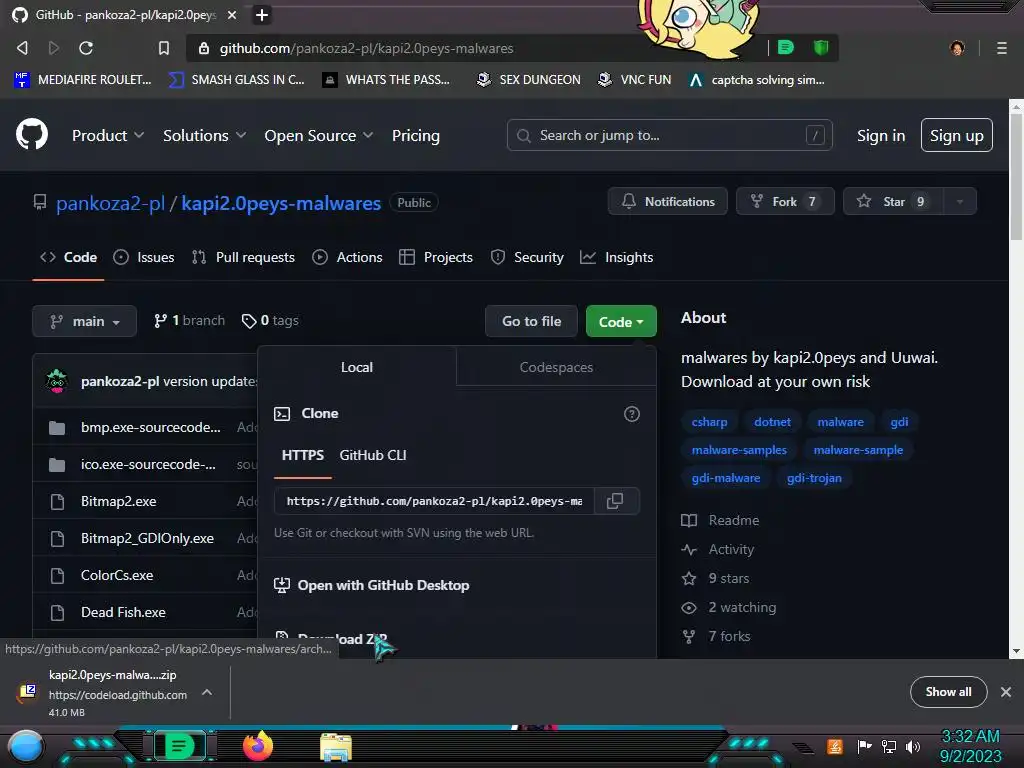Image resolution: width=1024 pixels, height=768 pixels.
Task: Switch to the Insights tab
Action: pyautogui.click(x=616, y=257)
